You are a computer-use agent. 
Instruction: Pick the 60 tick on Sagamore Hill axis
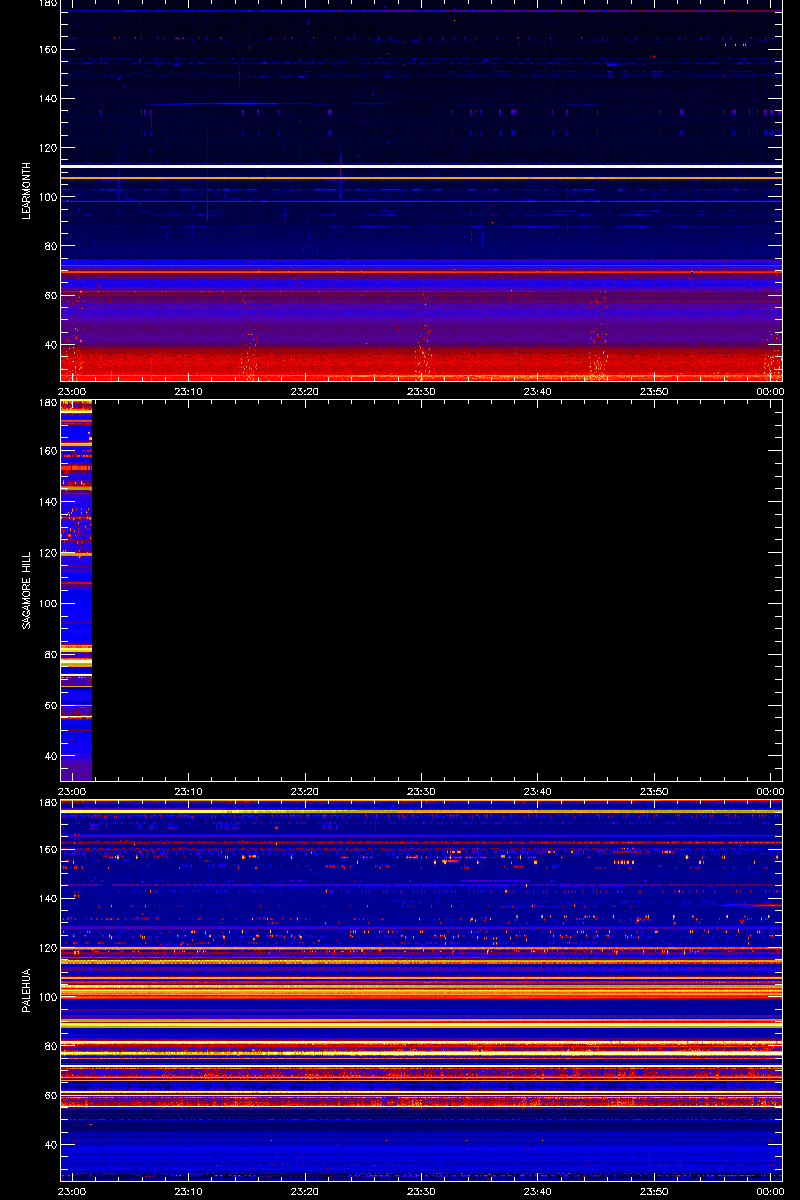point(50,706)
